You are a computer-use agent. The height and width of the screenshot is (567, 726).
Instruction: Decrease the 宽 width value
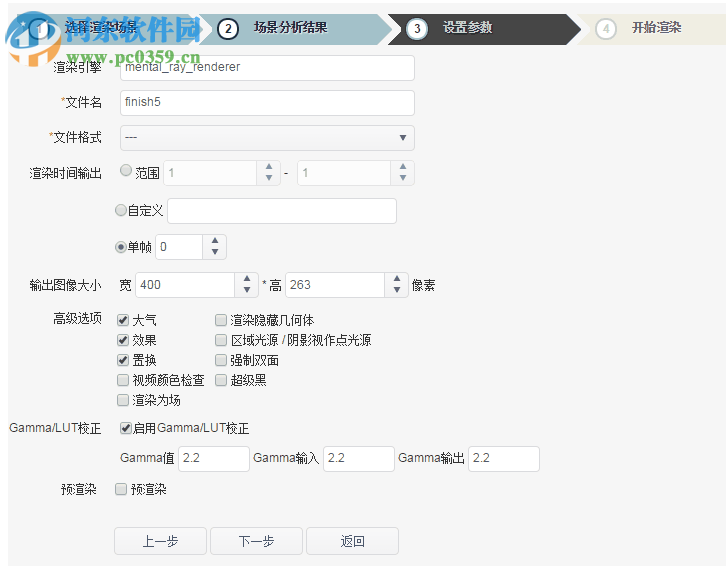click(247, 290)
